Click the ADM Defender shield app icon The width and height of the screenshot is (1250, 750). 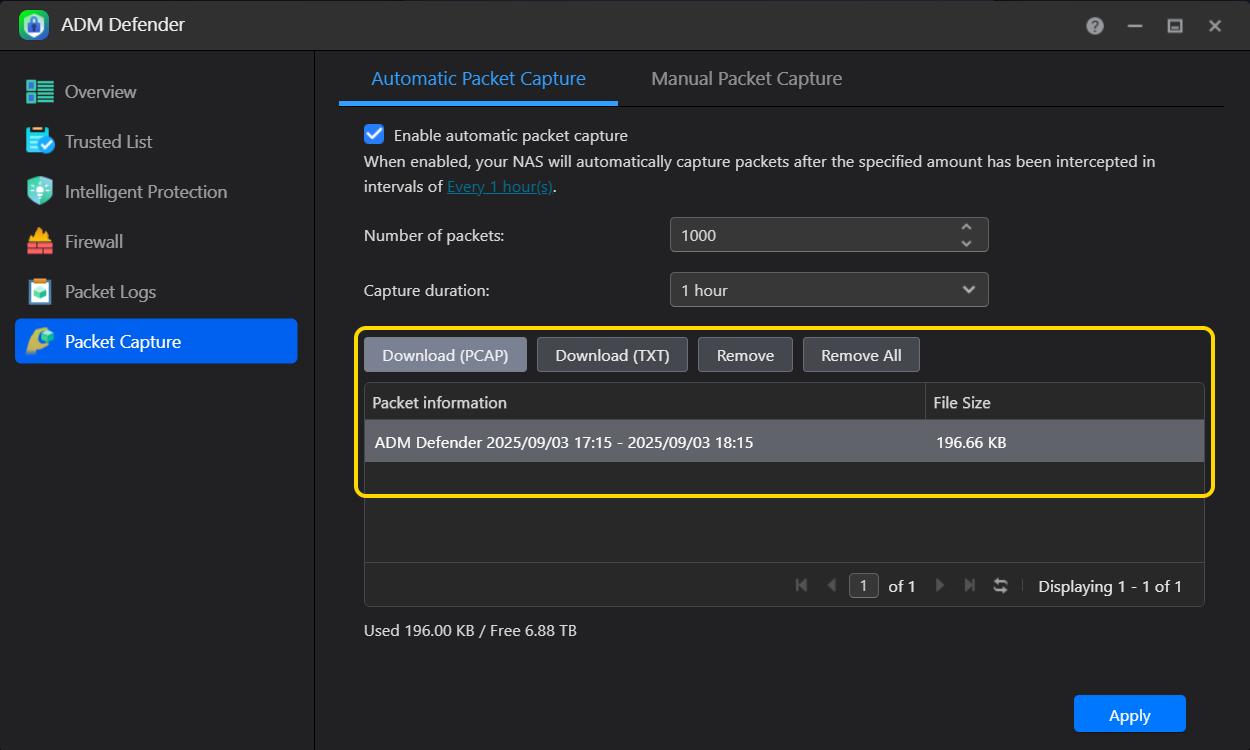(34, 25)
